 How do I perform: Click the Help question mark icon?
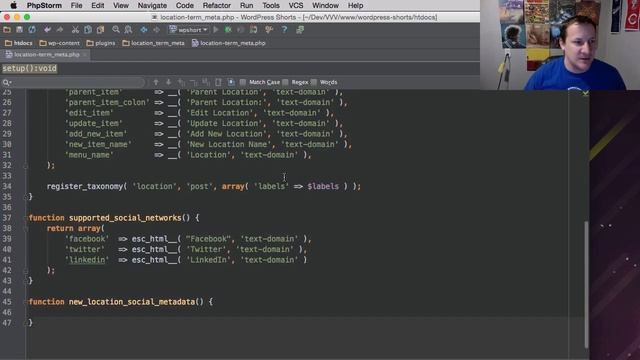284,30
